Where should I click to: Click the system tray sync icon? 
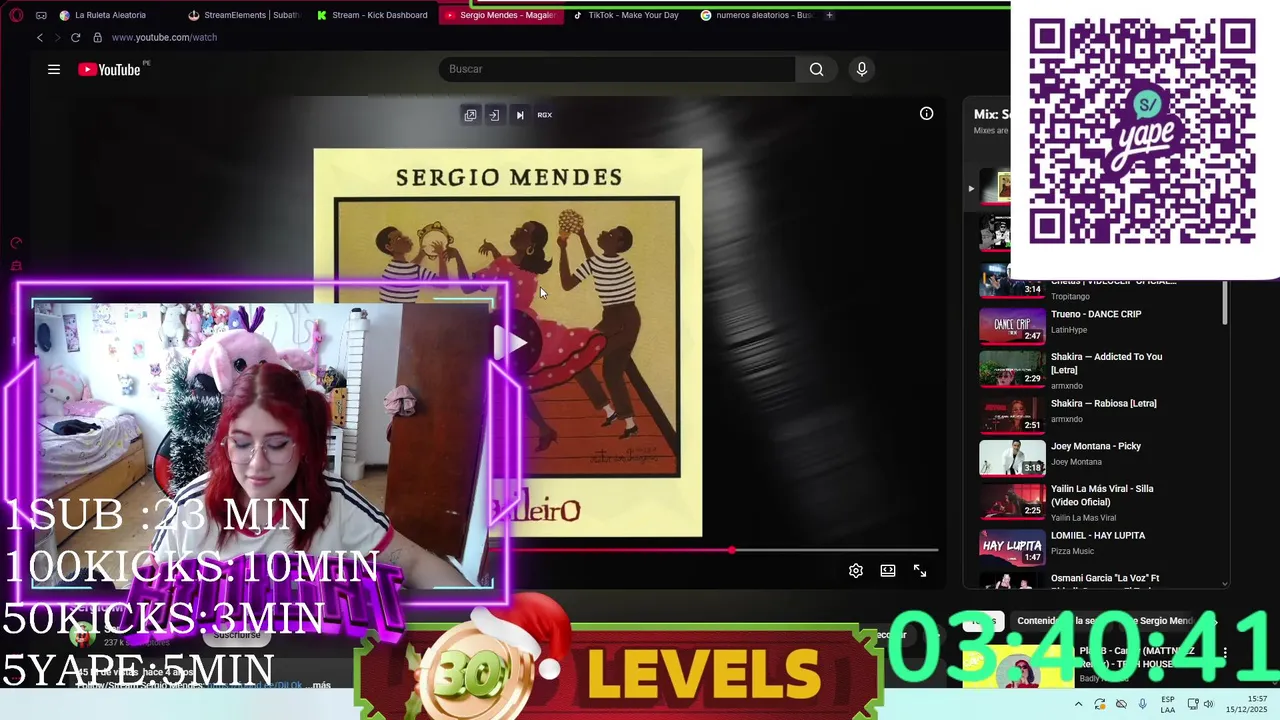[x=1100, y=704]
